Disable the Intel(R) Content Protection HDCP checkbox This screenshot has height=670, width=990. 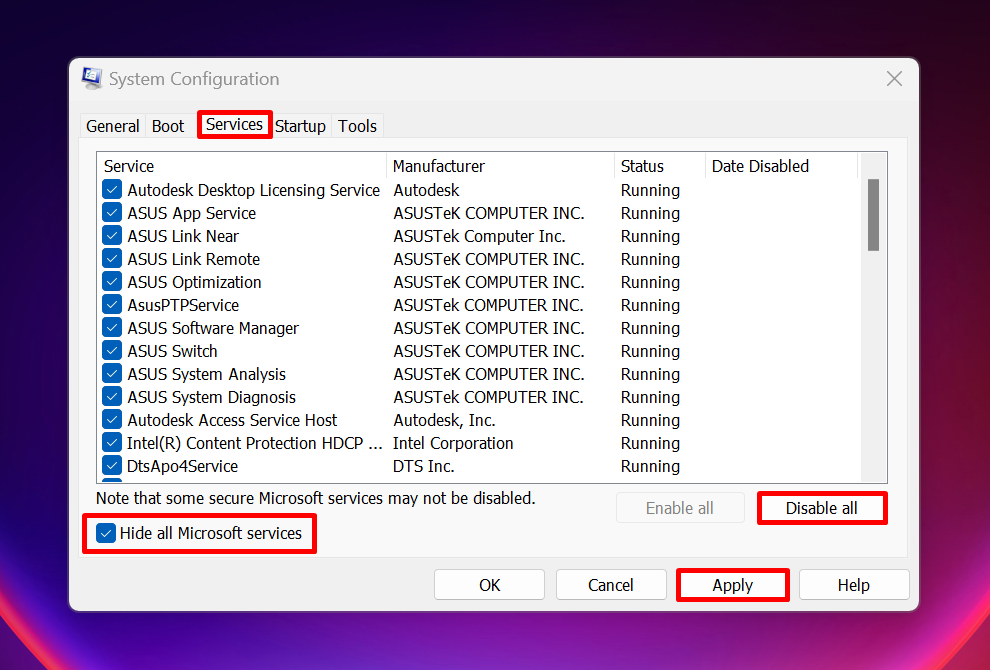111,443
